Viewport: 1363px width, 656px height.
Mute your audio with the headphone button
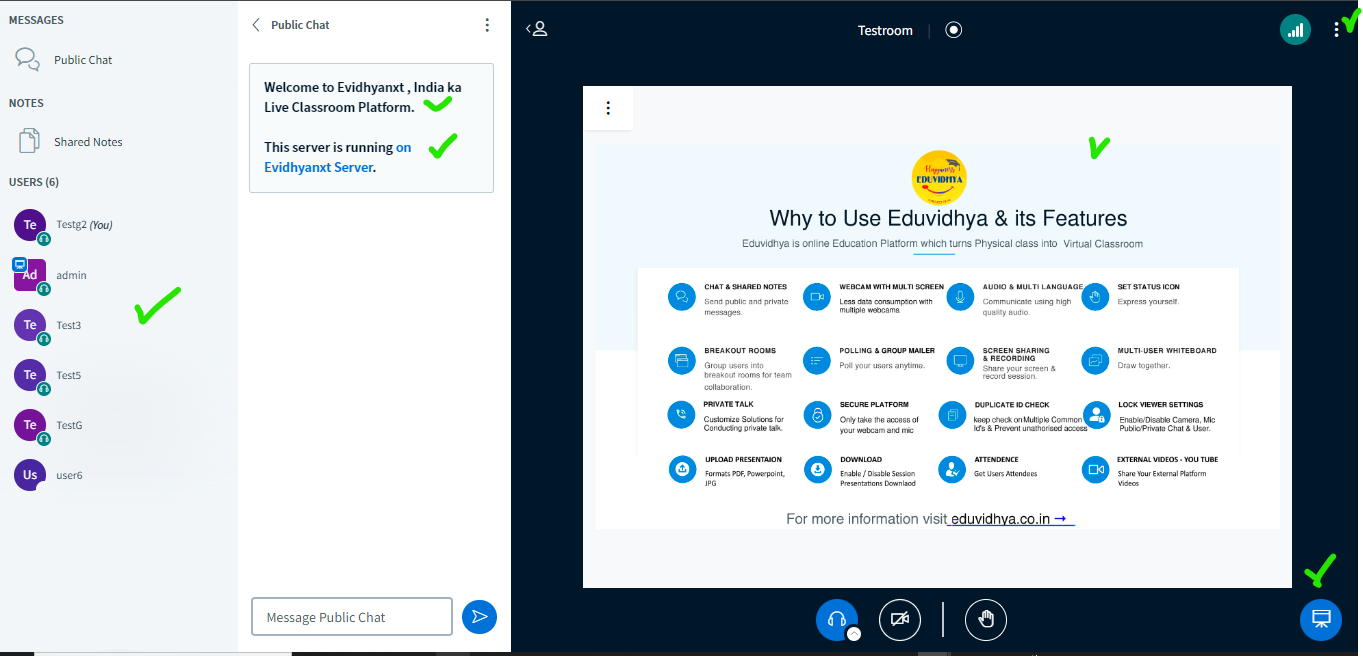click(x=837, y=619)
